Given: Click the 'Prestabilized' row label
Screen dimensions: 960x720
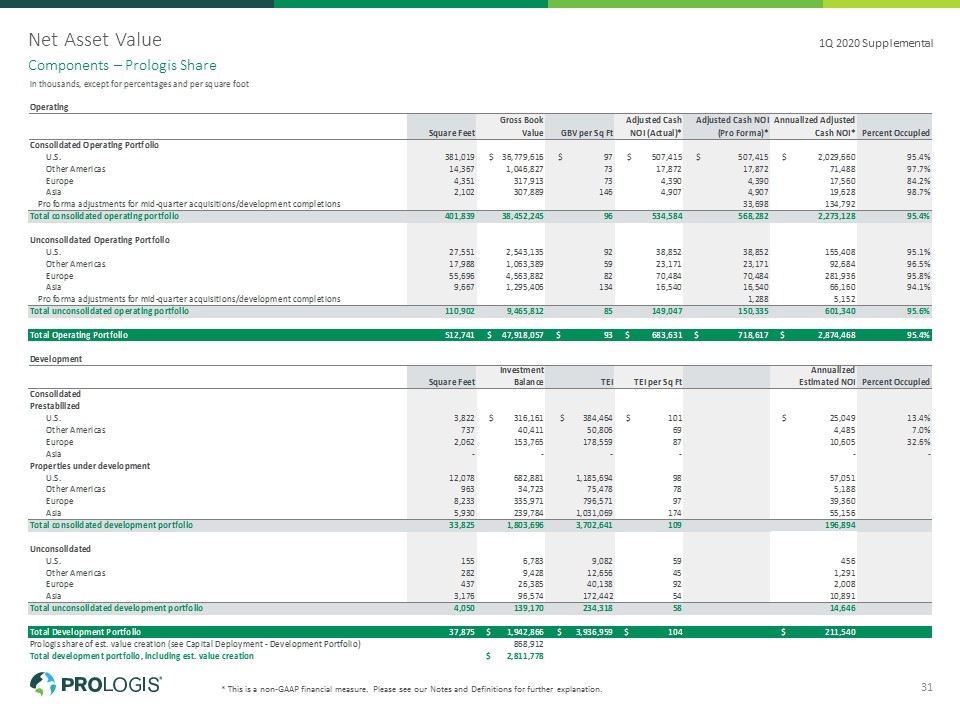Looking at the screenshot, I should [x=54, y=406].
